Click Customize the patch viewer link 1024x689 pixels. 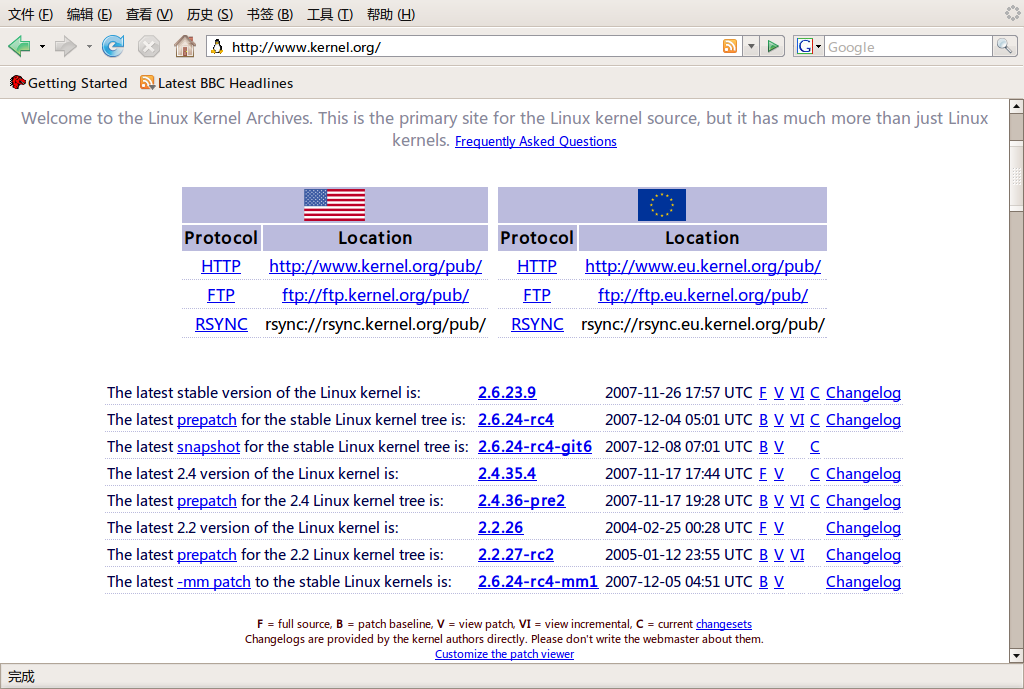click(x=504, y=654)
